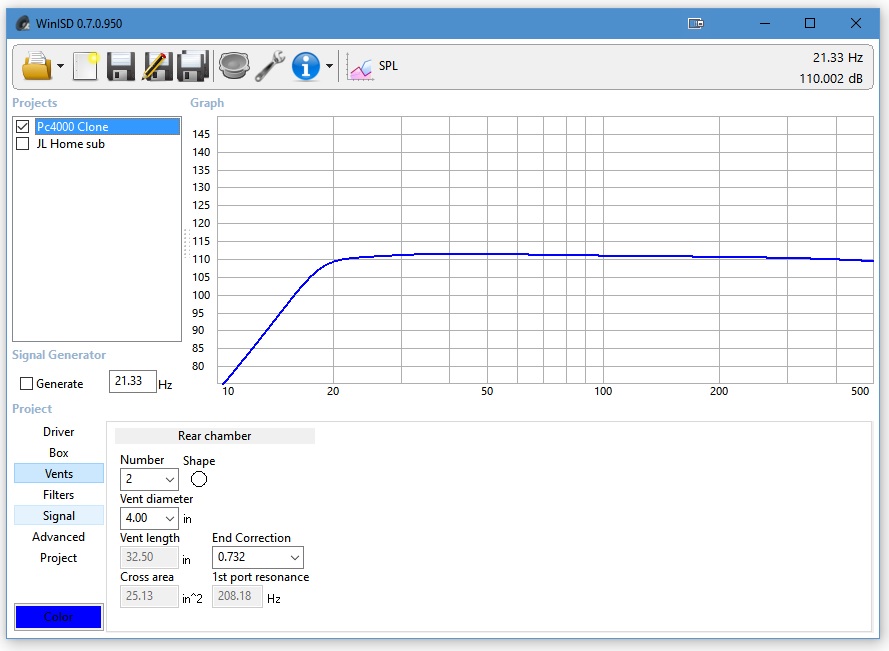889x651 pixels.
Task: Click the '110.002 dB' cursor readout
Action: tap(831, 79)
